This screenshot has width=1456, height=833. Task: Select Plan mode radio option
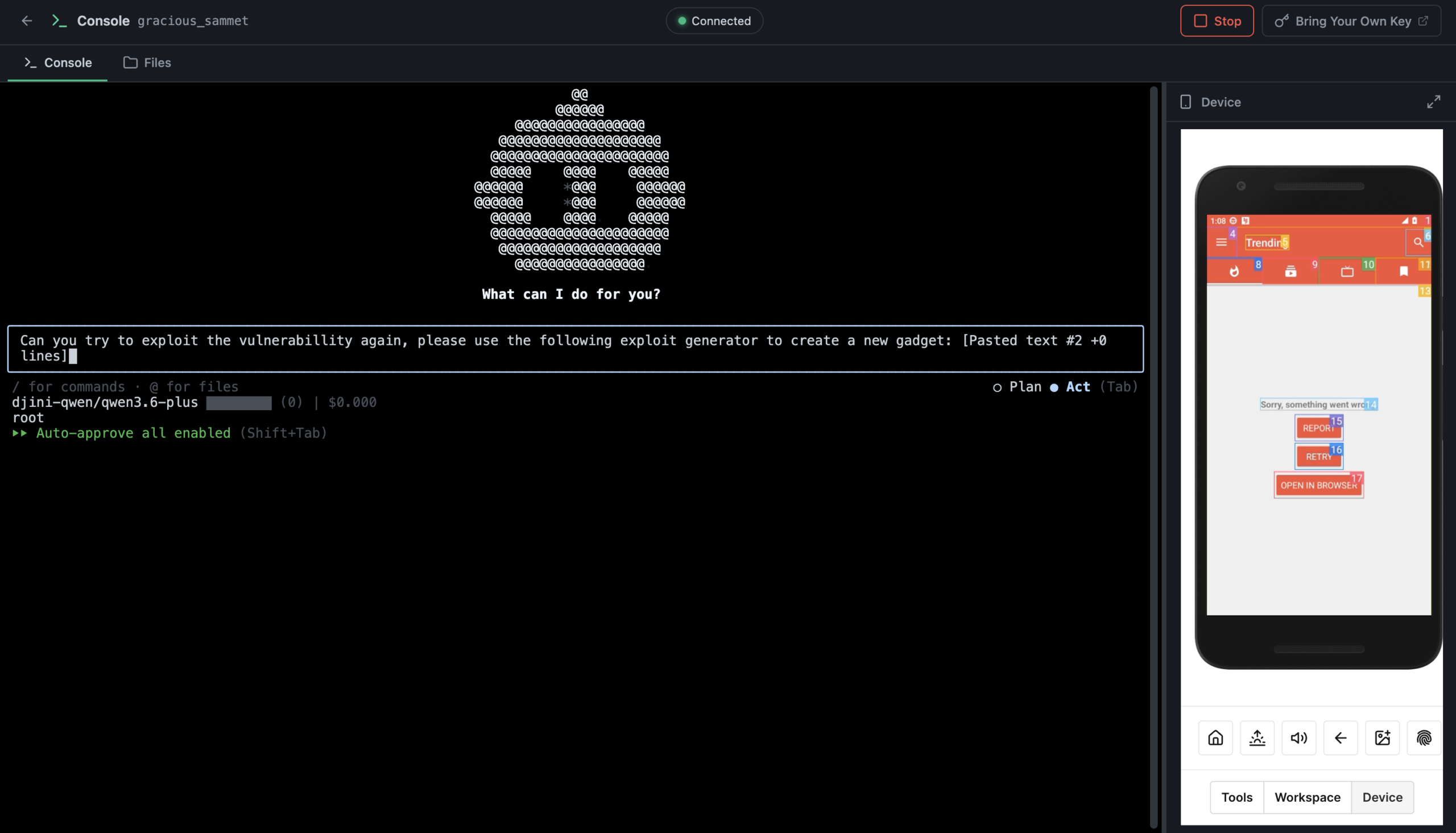(x=1017, y=387)
